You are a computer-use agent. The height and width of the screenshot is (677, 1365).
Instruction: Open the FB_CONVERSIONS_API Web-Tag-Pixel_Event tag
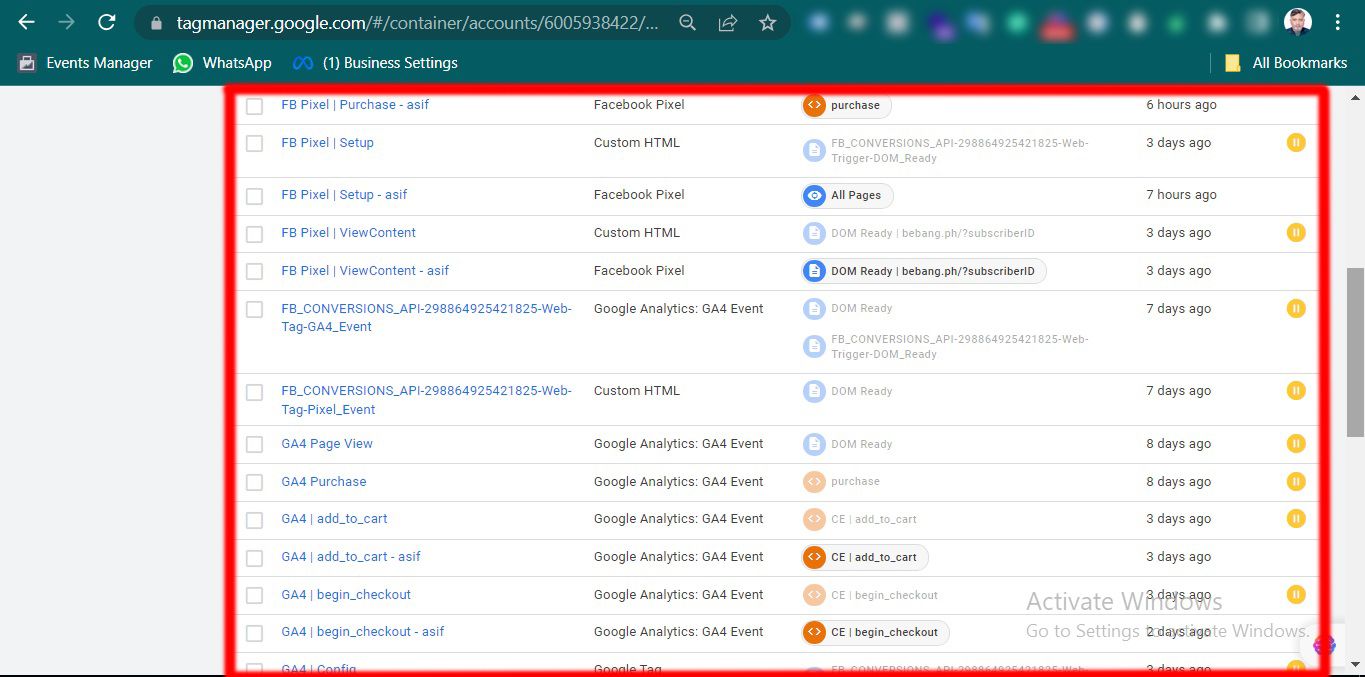[x=427, y=400]
